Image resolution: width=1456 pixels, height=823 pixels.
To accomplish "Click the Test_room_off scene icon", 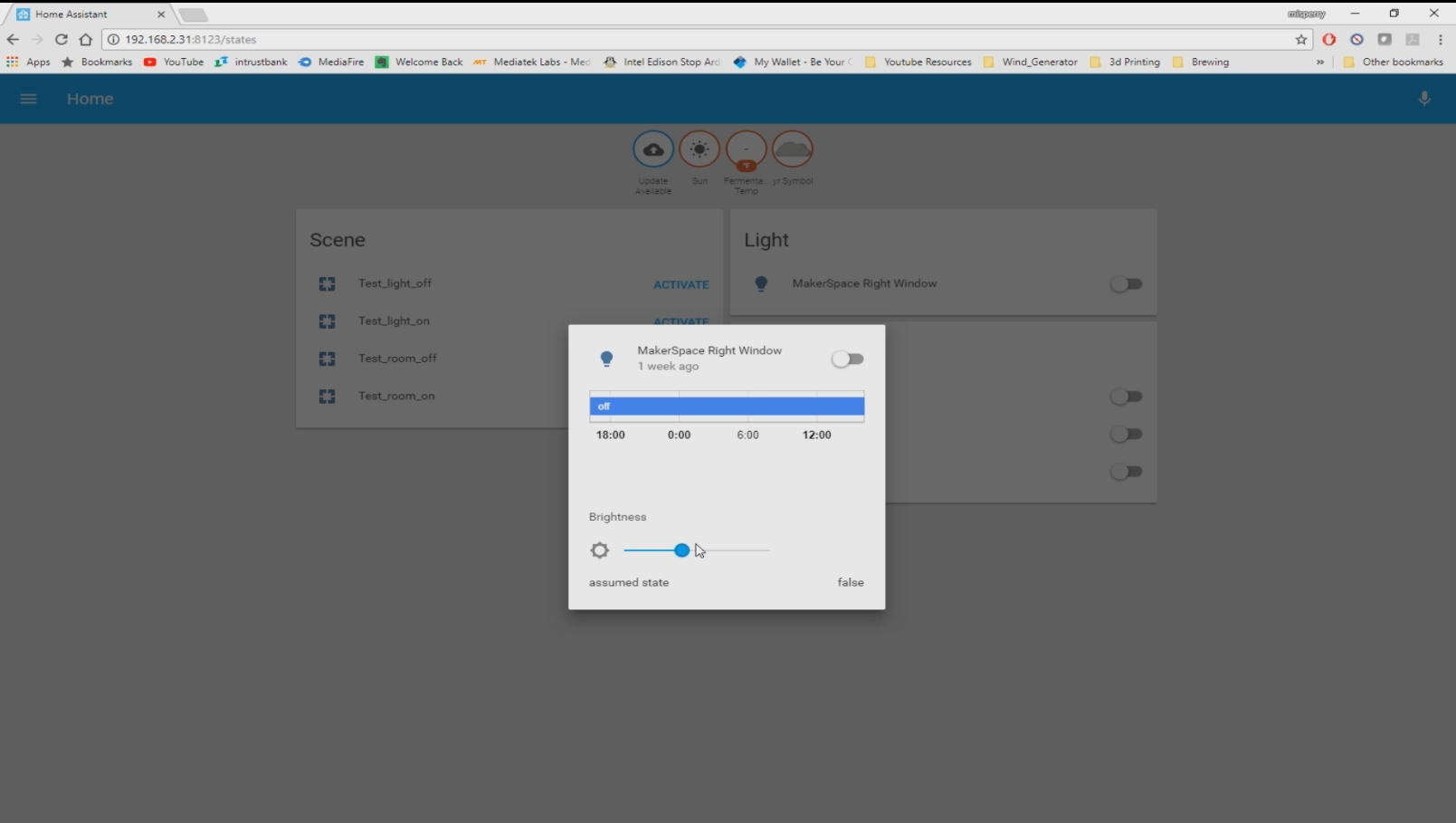I will [x=327, y=359].
